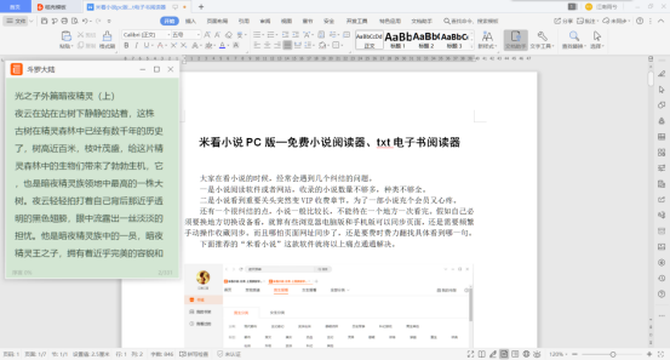Click the zoom slider handle in status bar
The height and width of the screenshot is (360, 670).
pyautogui.click(x=613, y=354)
